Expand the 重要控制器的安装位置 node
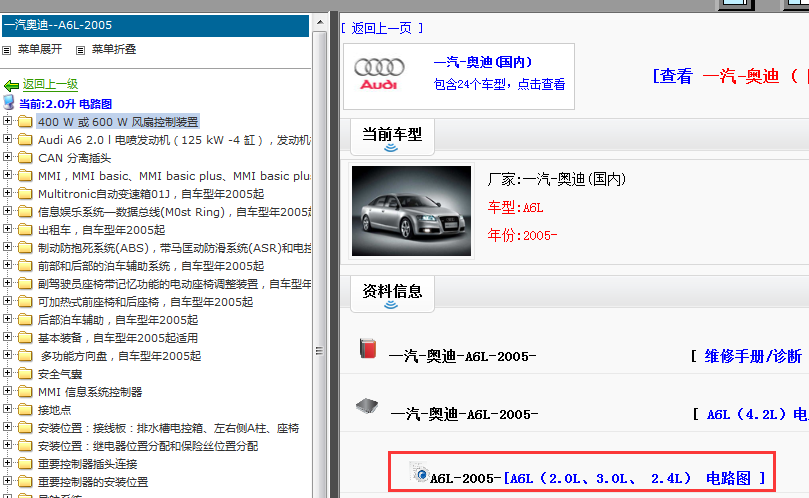809x498 pixels. pyautogui.click(x=7, y=481)
